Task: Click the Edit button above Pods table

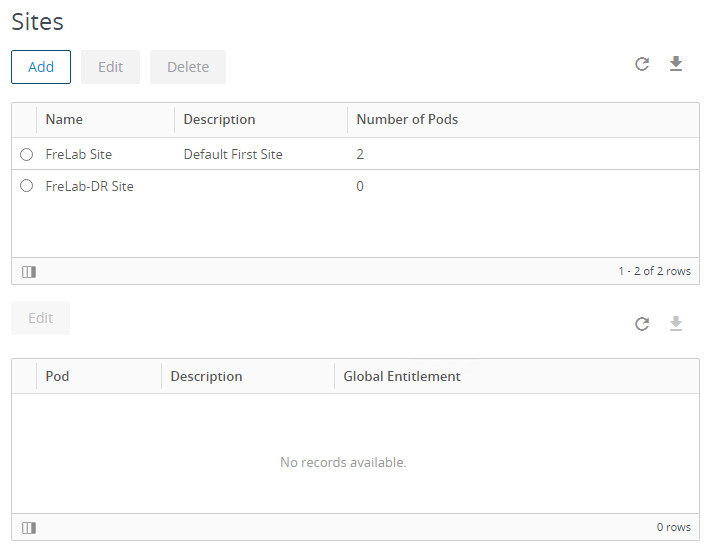Action: (41, 318)
